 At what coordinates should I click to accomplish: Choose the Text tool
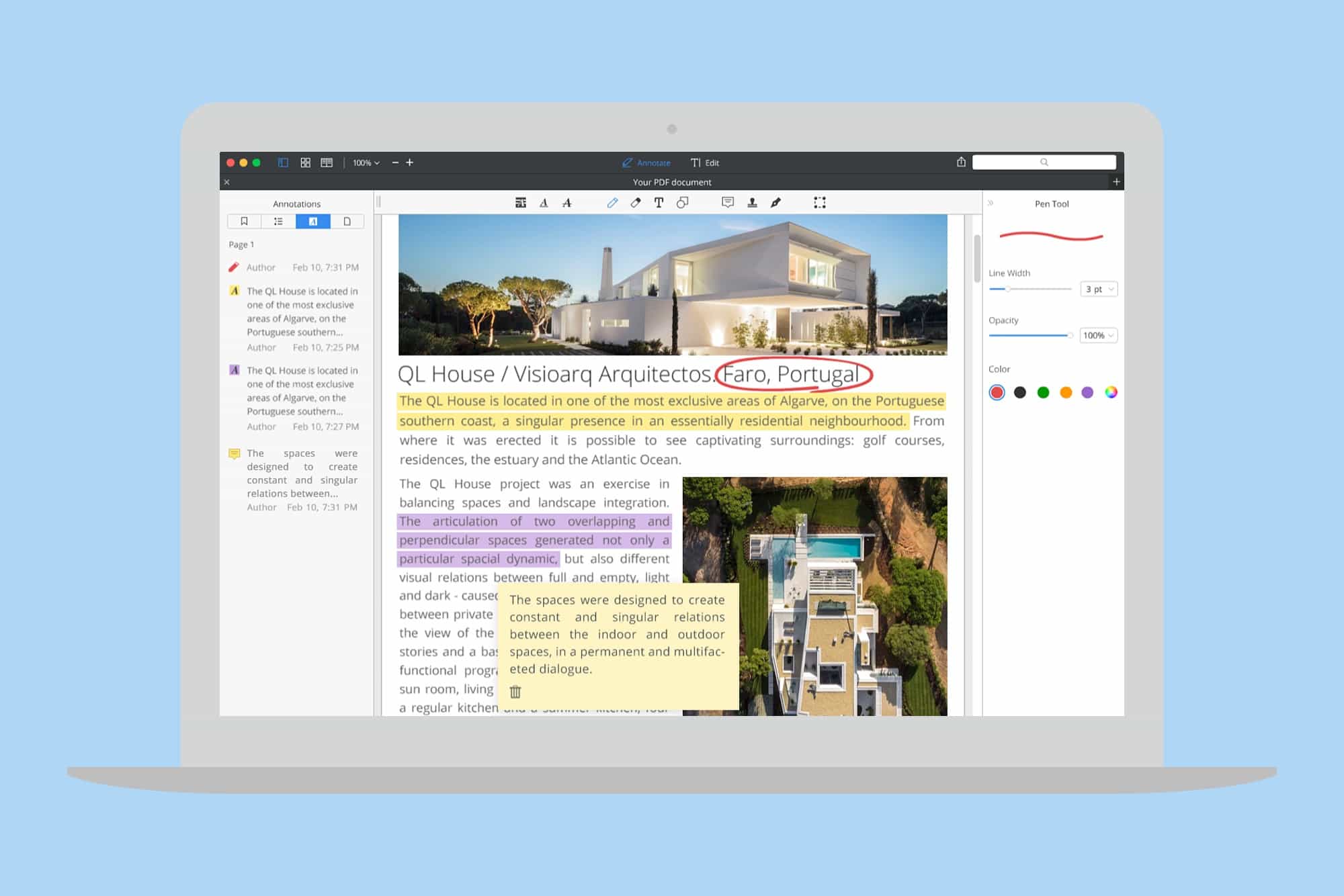point(659,203)
